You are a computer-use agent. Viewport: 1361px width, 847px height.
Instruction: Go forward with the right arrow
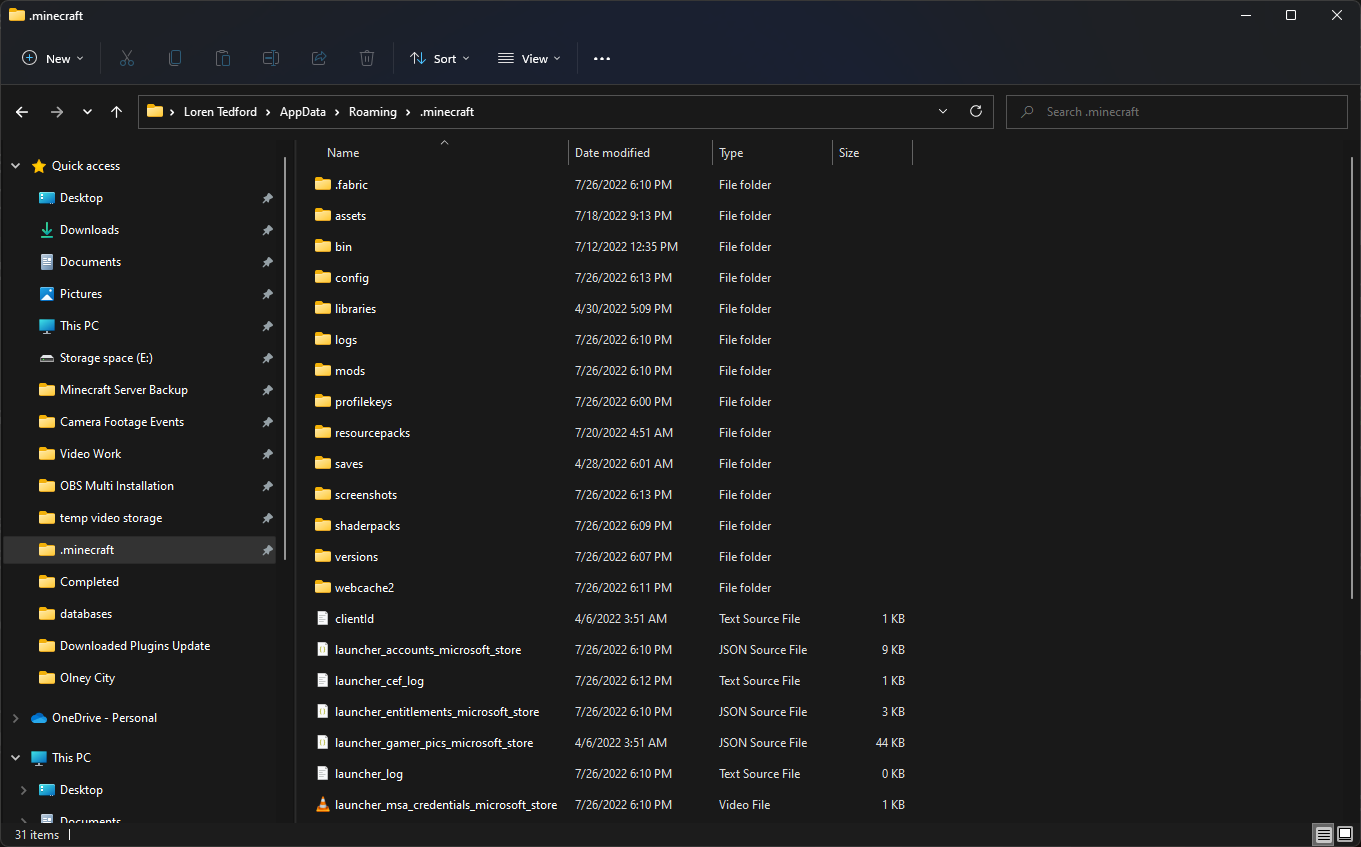click(56, 112)
